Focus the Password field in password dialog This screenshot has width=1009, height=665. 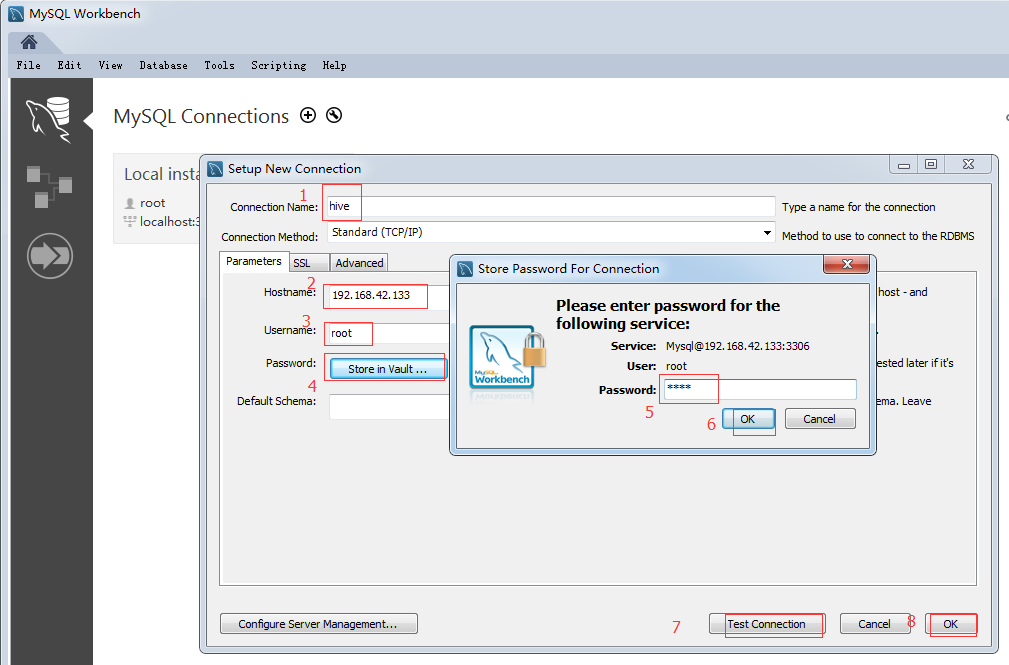pyautogui.click(x=758, y=390)
